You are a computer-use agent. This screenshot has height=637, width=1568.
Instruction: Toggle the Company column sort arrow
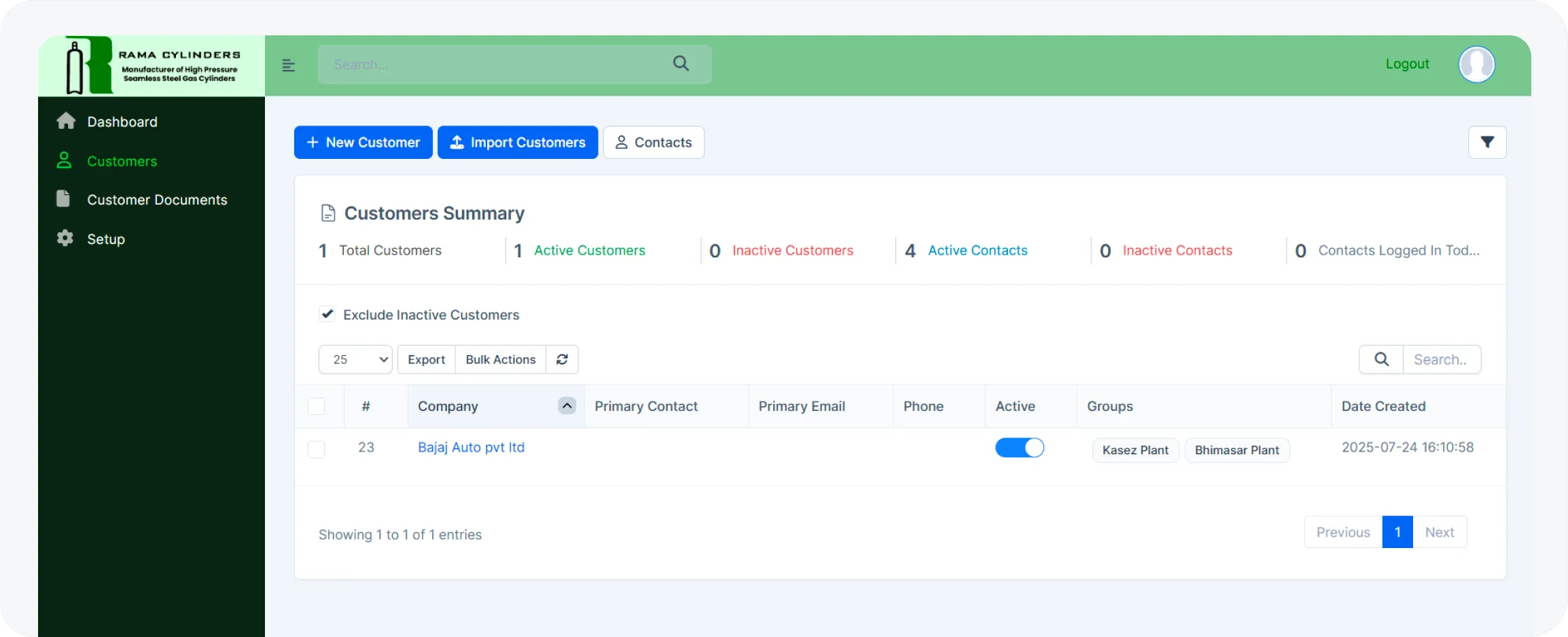point(567,405)
